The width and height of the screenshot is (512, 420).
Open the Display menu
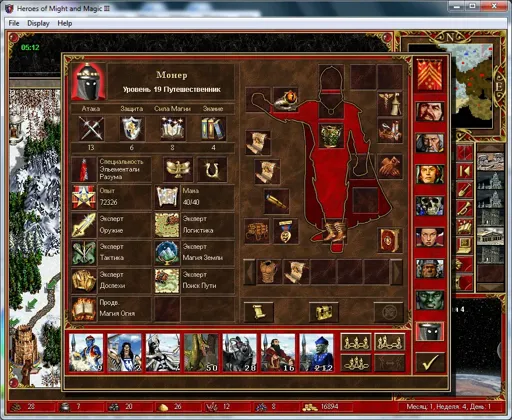[x=38, y=23]
